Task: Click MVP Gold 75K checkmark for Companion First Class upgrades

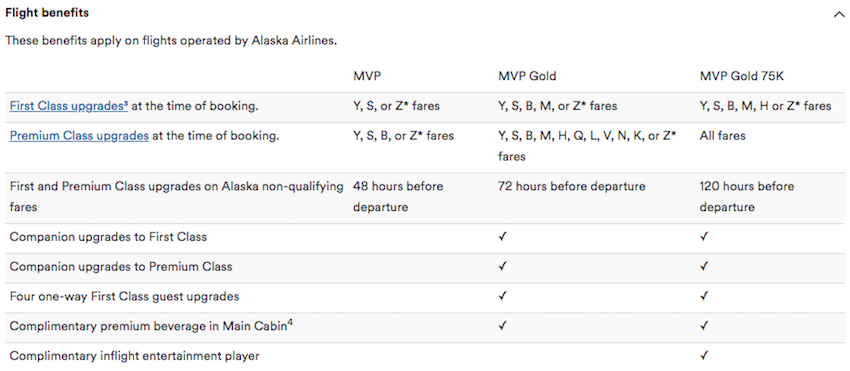Action: click(704, 237)
